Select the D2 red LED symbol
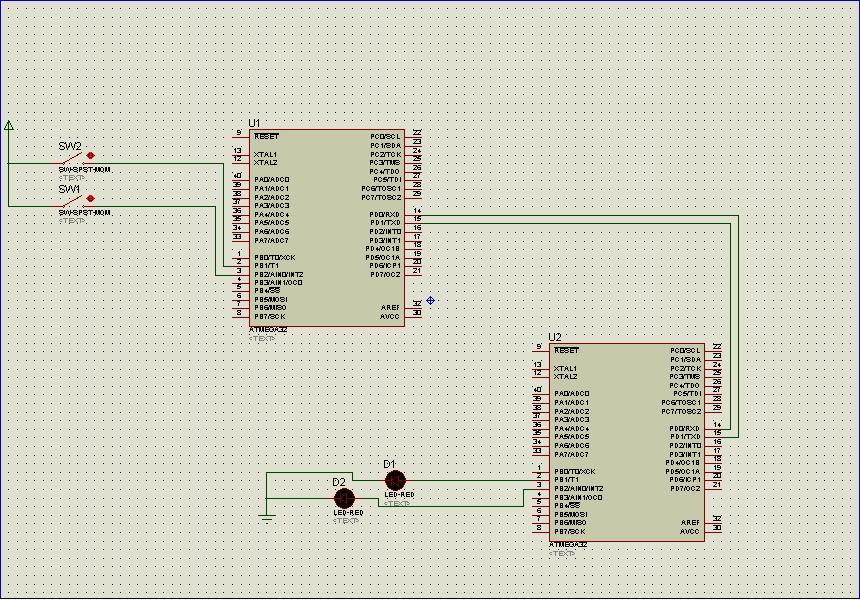This screenshot has width=860, height=600. click(344, 498)
